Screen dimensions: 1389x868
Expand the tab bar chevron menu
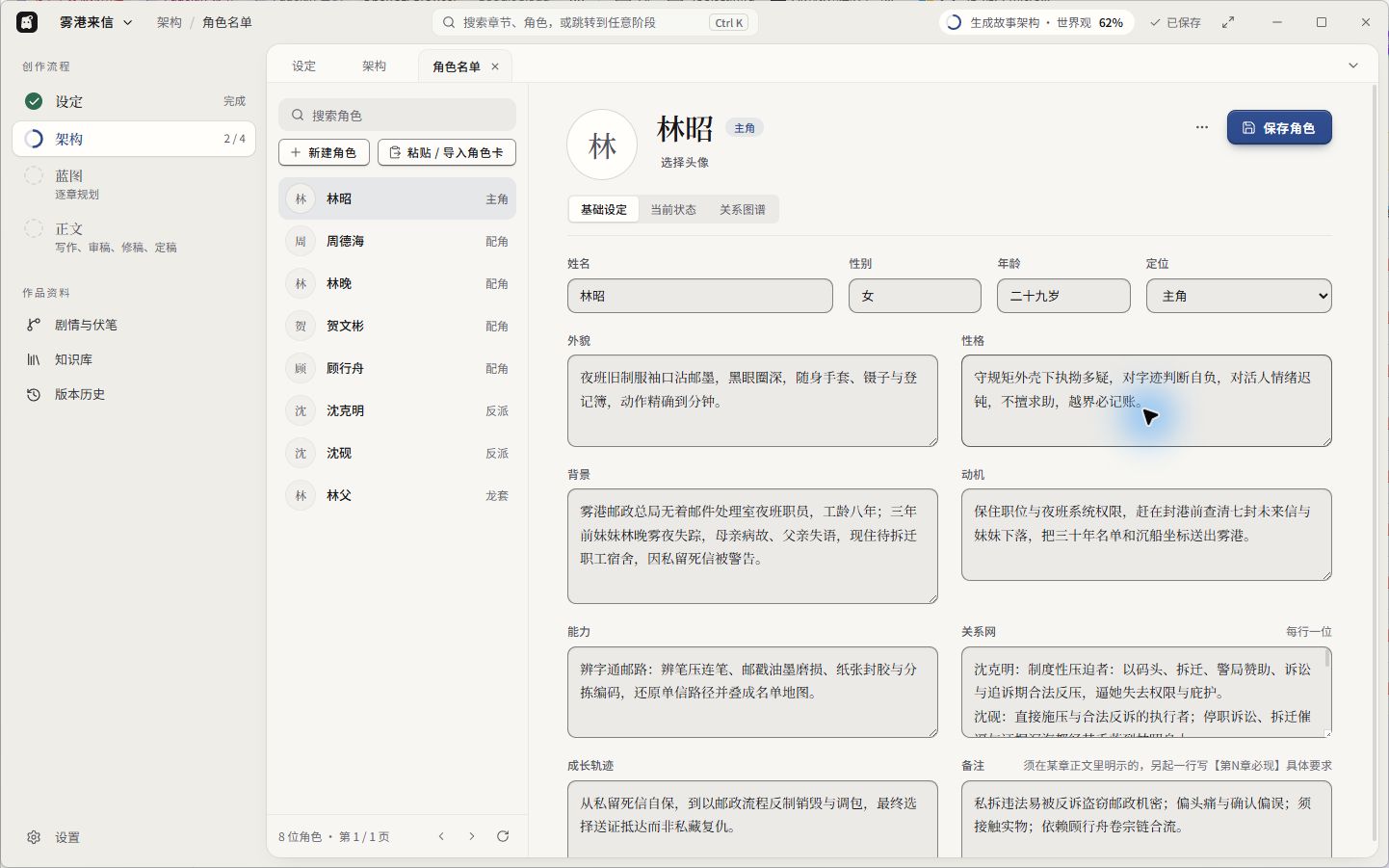pos(1353,66)
